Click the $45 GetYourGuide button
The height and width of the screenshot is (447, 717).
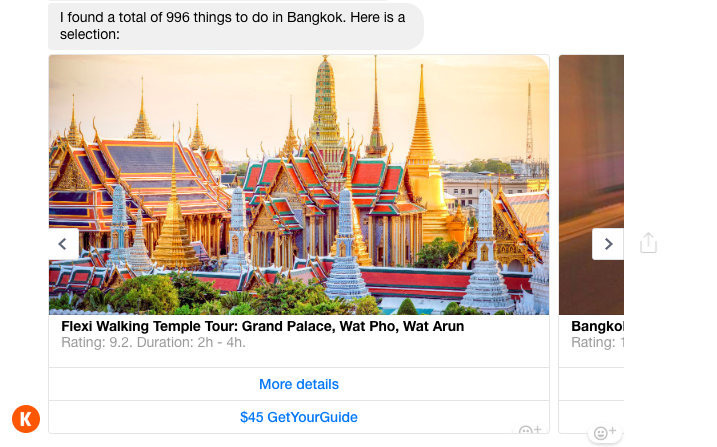pos(299,417)
